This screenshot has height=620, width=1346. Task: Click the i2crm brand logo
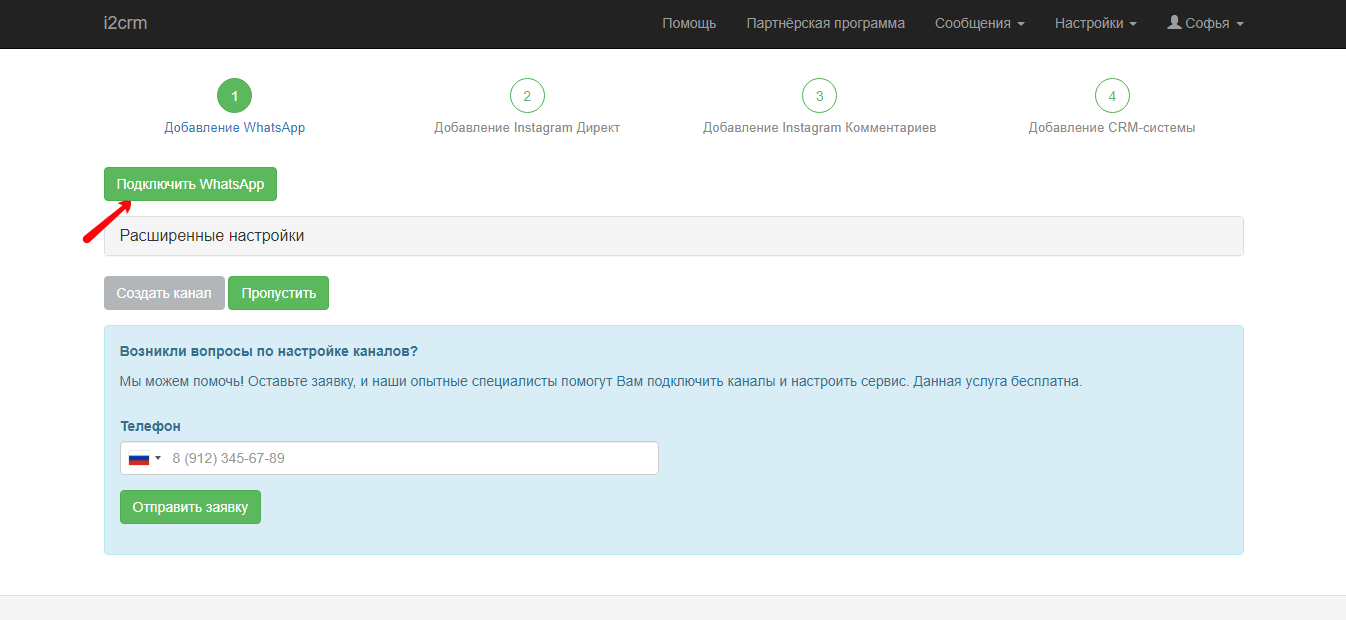click(x=125, y=23)
